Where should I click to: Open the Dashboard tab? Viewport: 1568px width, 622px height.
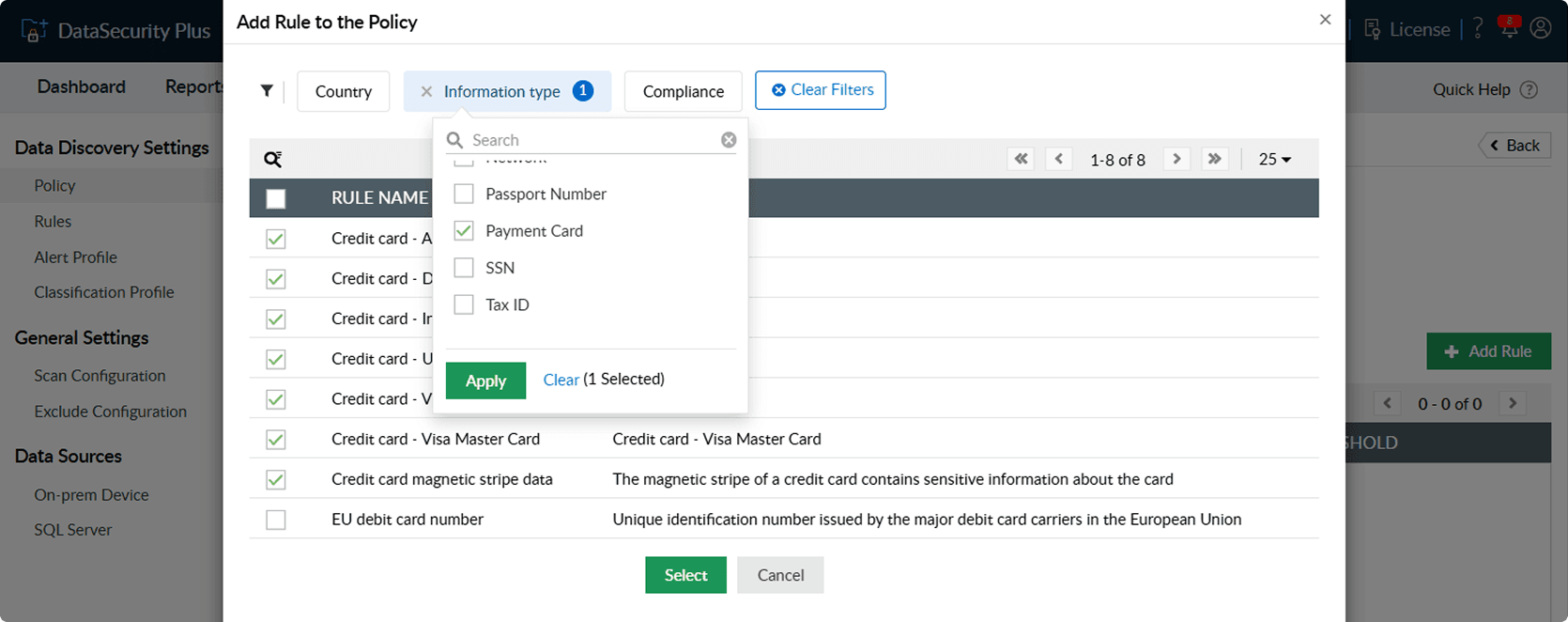click(x=82, y=86)
